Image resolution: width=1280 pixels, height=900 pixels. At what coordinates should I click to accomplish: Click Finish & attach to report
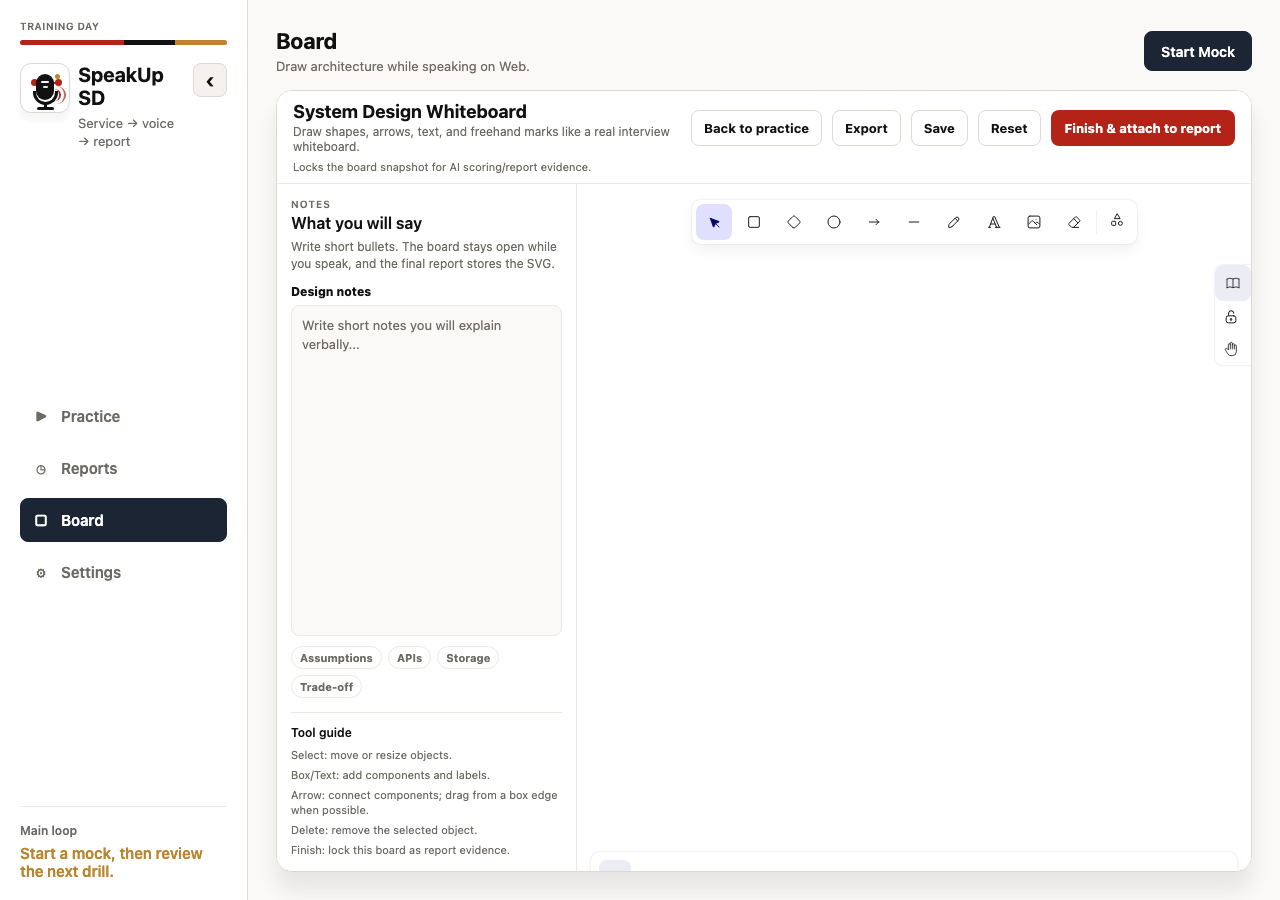1143,128
